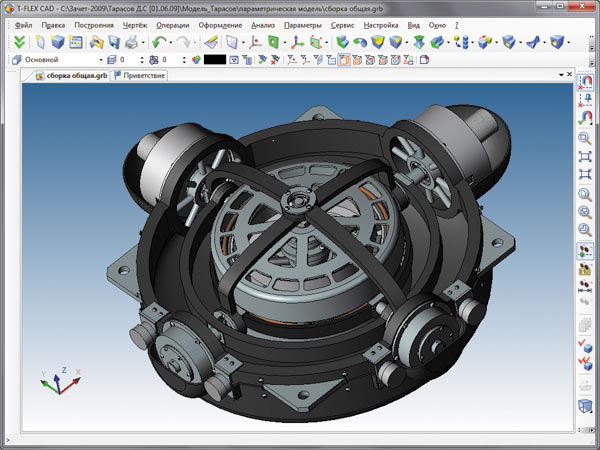Choose the green 3D profile tool
Screen dimensions: 600x450
(x=273, y=42)
